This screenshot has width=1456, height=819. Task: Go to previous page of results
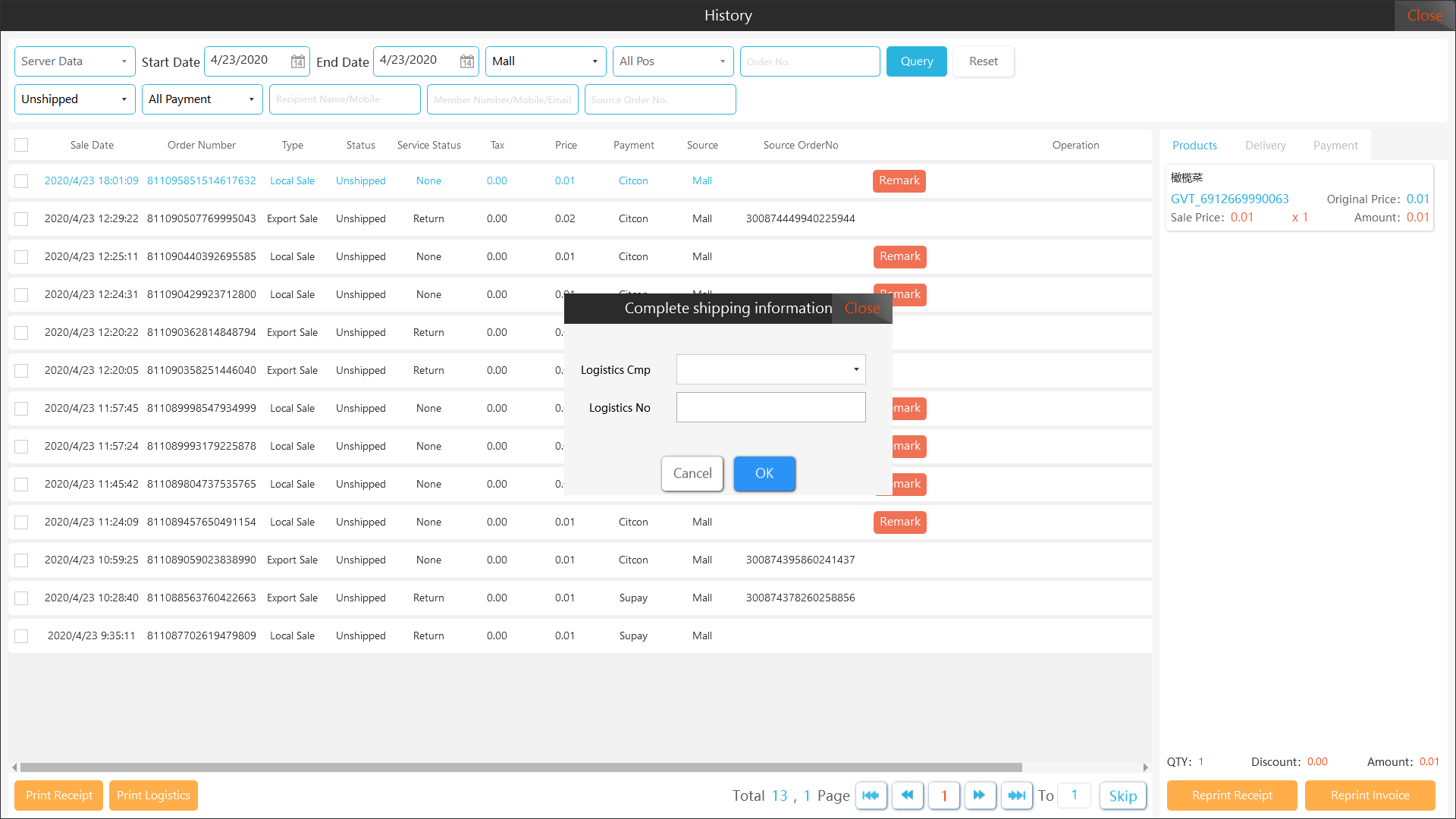tap(907, 795)
